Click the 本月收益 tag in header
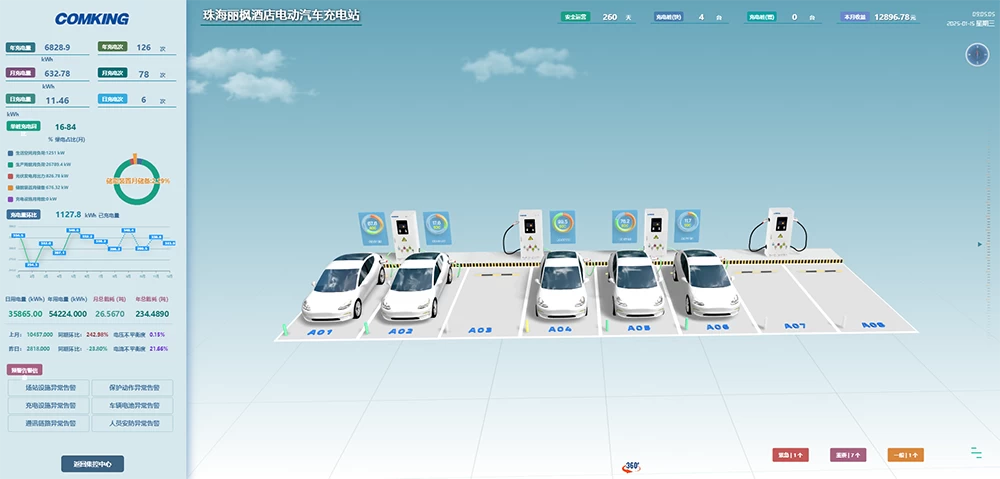 (x=853, y=17)
